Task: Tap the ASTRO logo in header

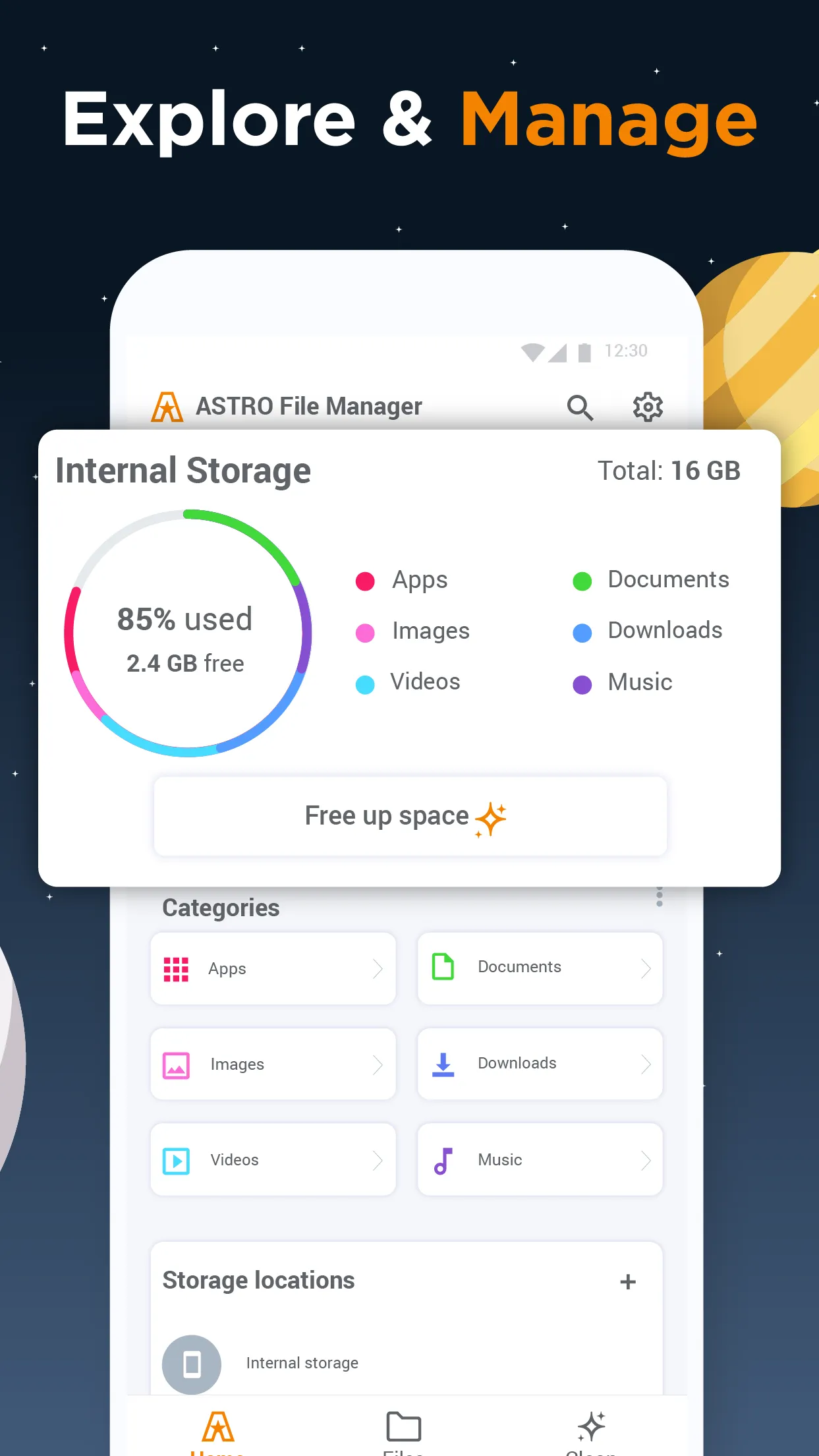Action: click(167, 407)
